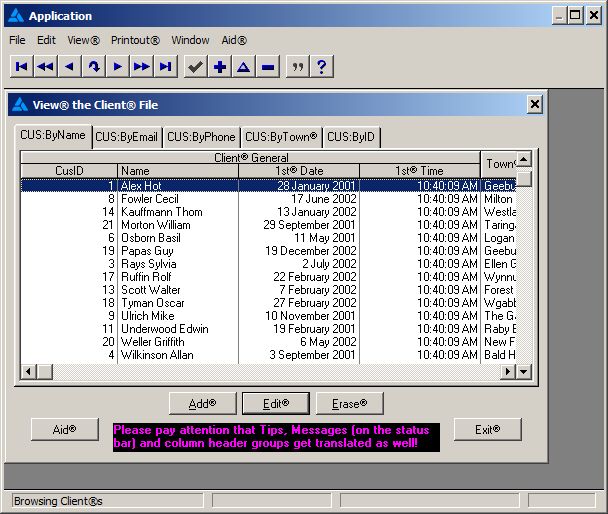Select the Underwood Edwin row
Viewport: 608px width, 514px height.
pos(268,329)
